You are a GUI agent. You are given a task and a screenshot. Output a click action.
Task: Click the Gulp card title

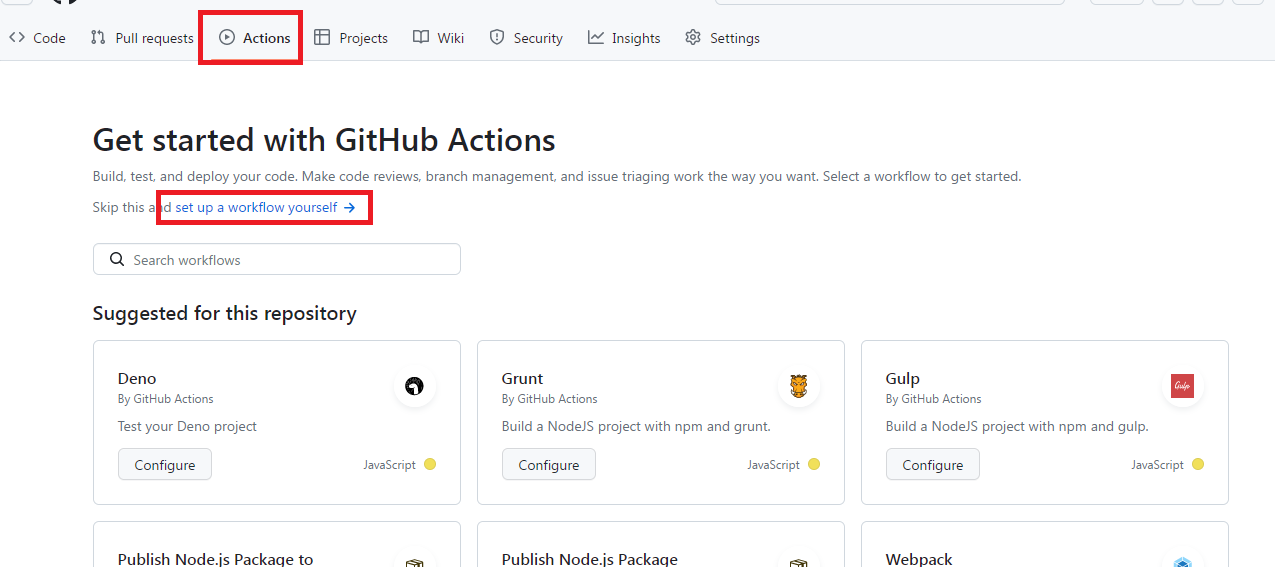point(903,379)
